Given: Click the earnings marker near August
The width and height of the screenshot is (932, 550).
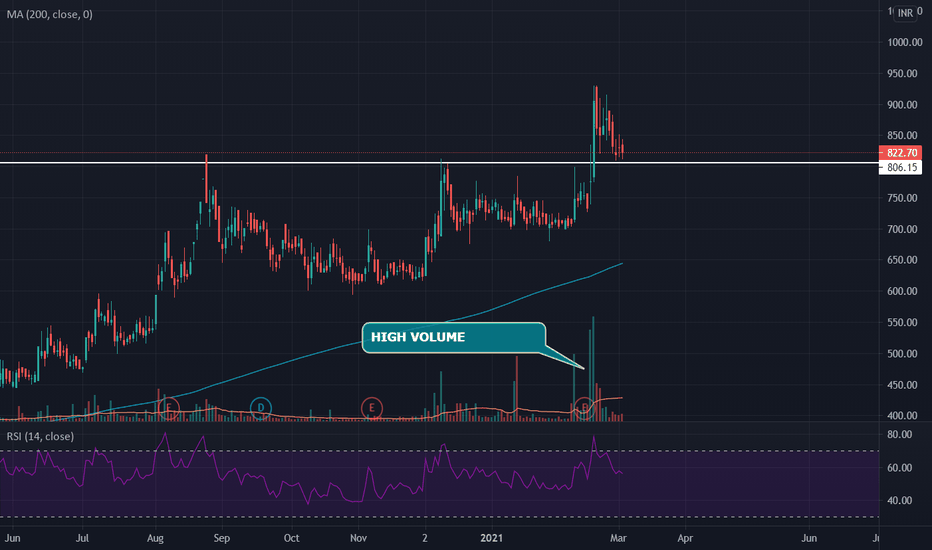Looking at the screenshot, I should pos(169,408).
